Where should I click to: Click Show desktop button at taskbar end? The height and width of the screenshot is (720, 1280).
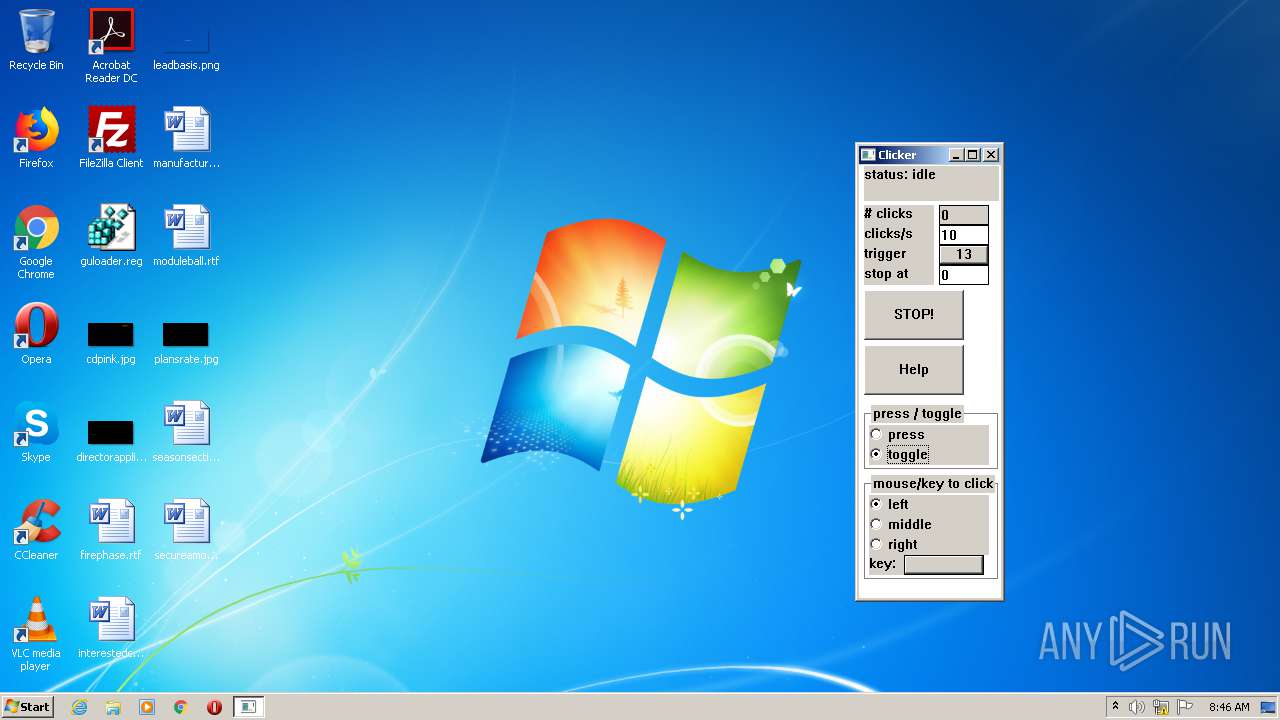(x=1270, y=707)
